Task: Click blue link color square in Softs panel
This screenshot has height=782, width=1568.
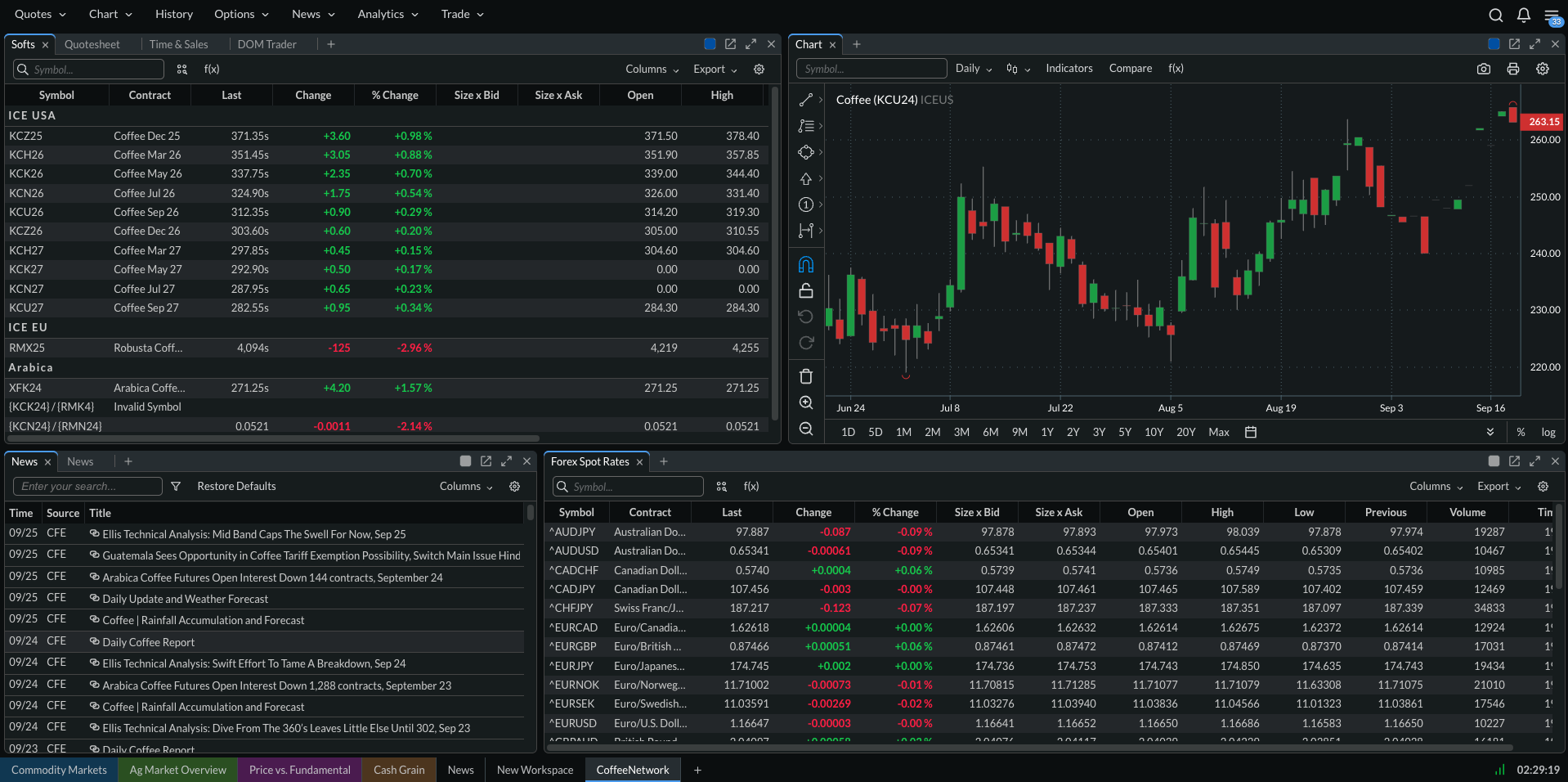Action: coord(710,44)
